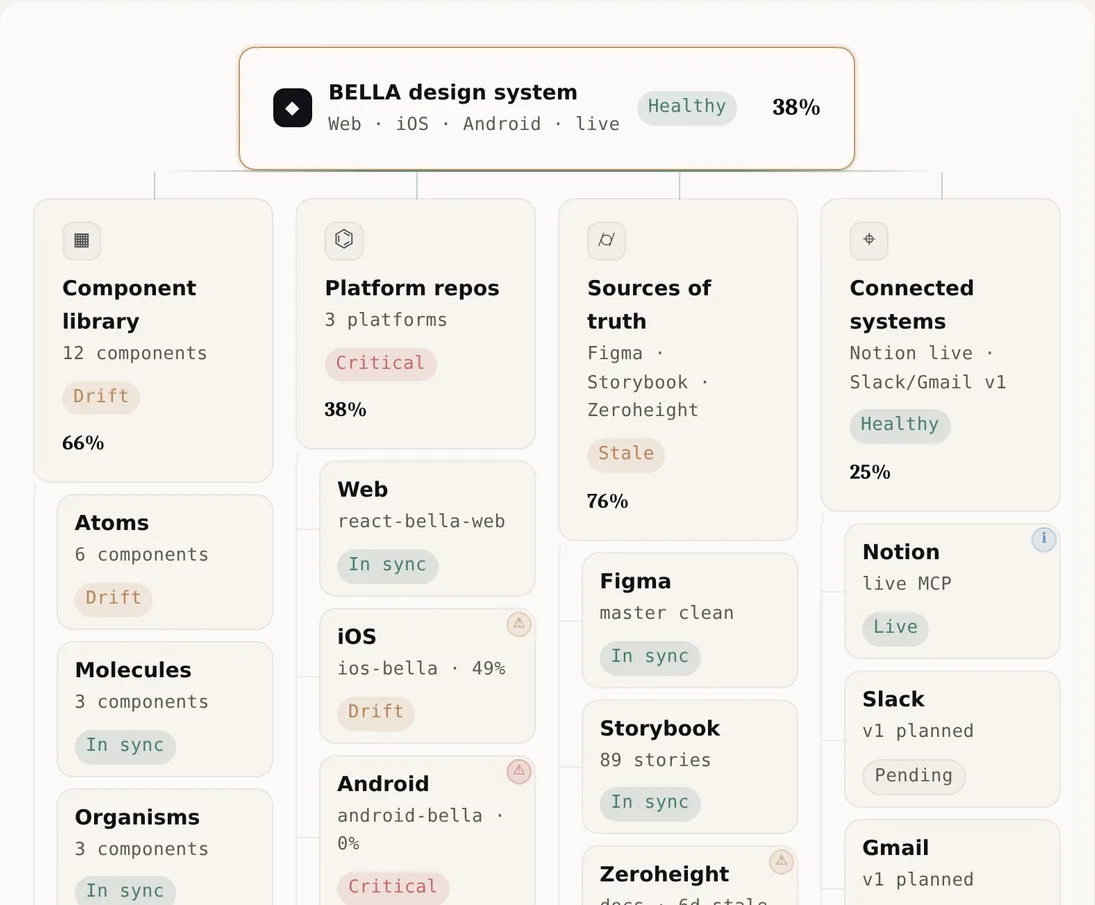Open the Connected systems heading

911,304
